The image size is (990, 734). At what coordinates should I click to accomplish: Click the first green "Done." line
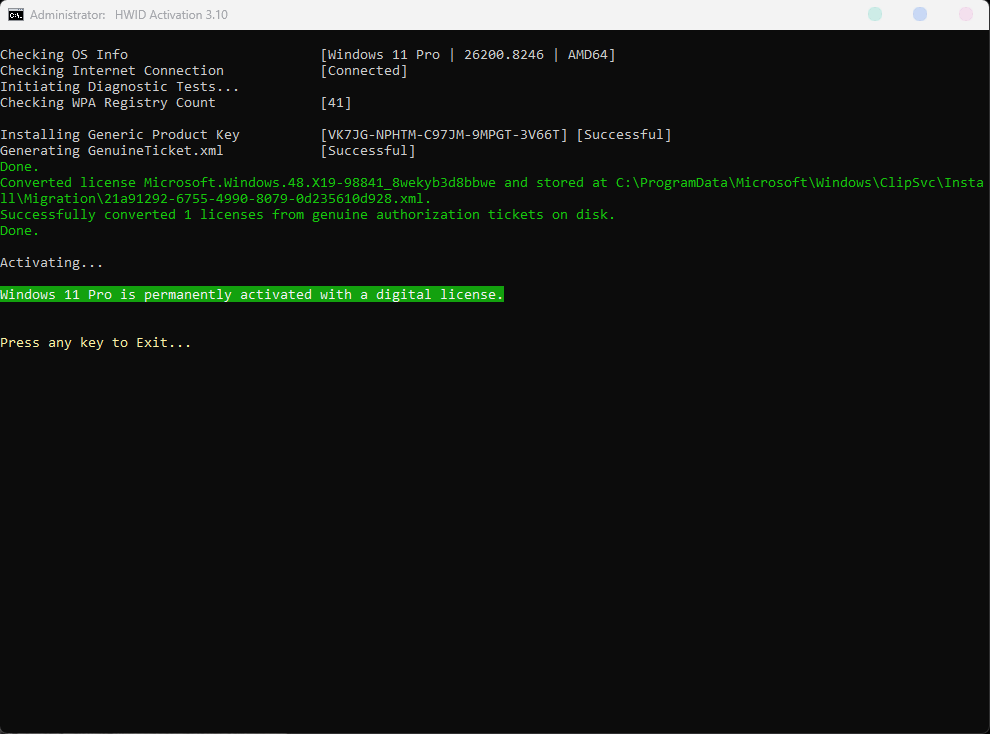tap(20, 167)
